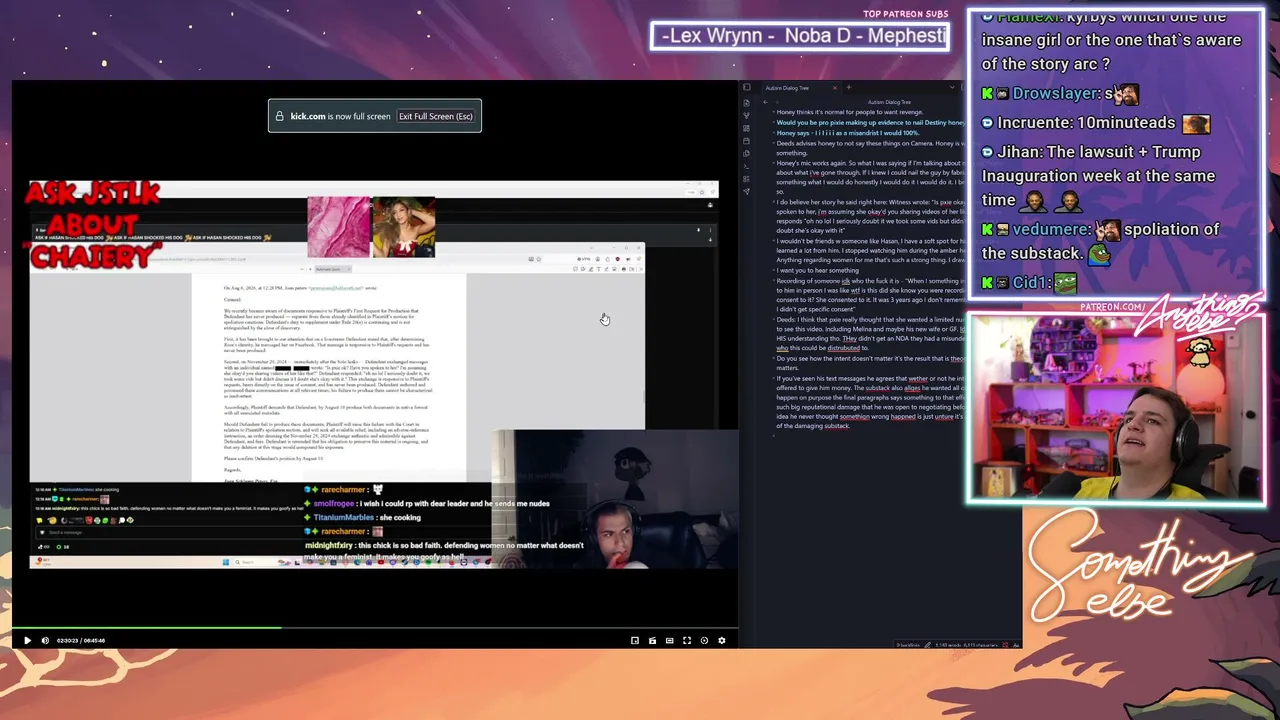1280x720 pixels.
Task: Click the clip icon in the Kick player
Action: click(x=652, y=640)
